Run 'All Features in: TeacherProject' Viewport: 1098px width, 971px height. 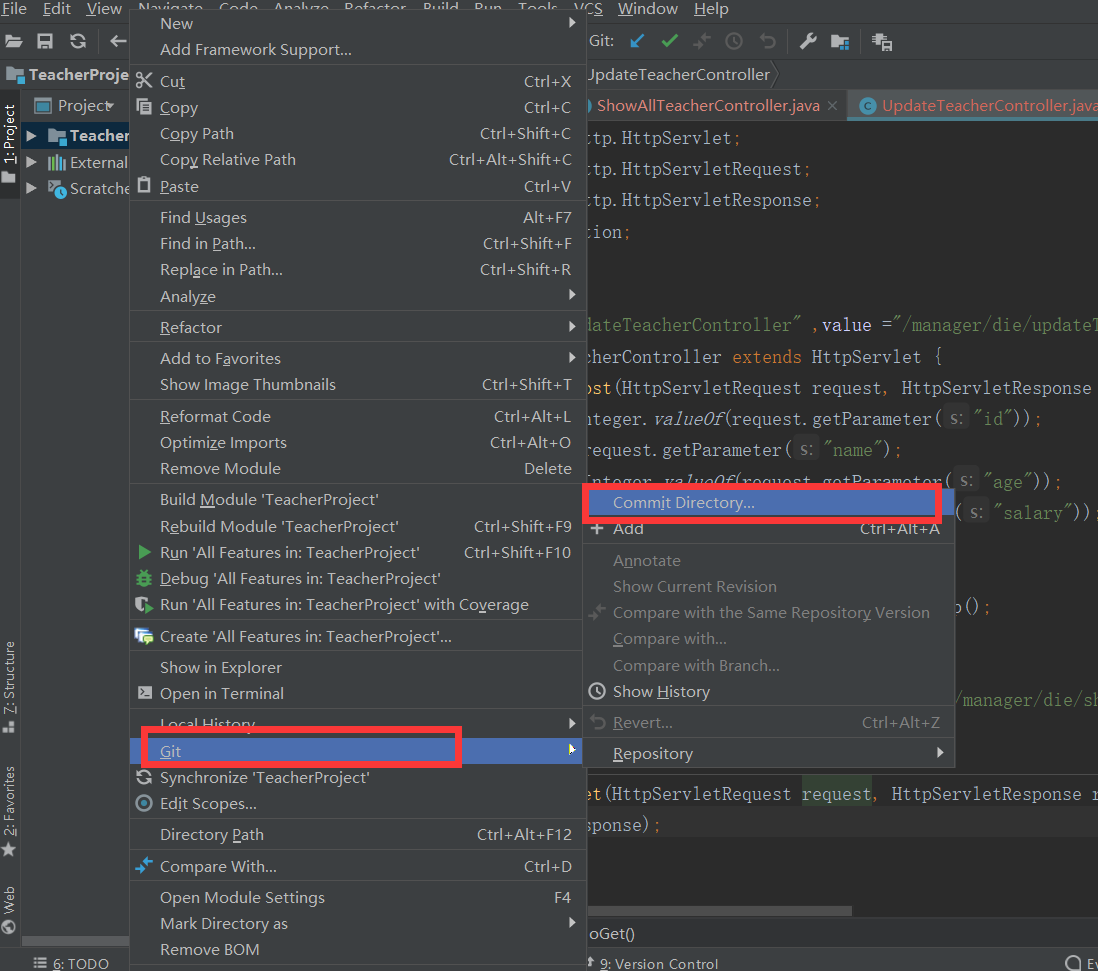click(357, 552)
